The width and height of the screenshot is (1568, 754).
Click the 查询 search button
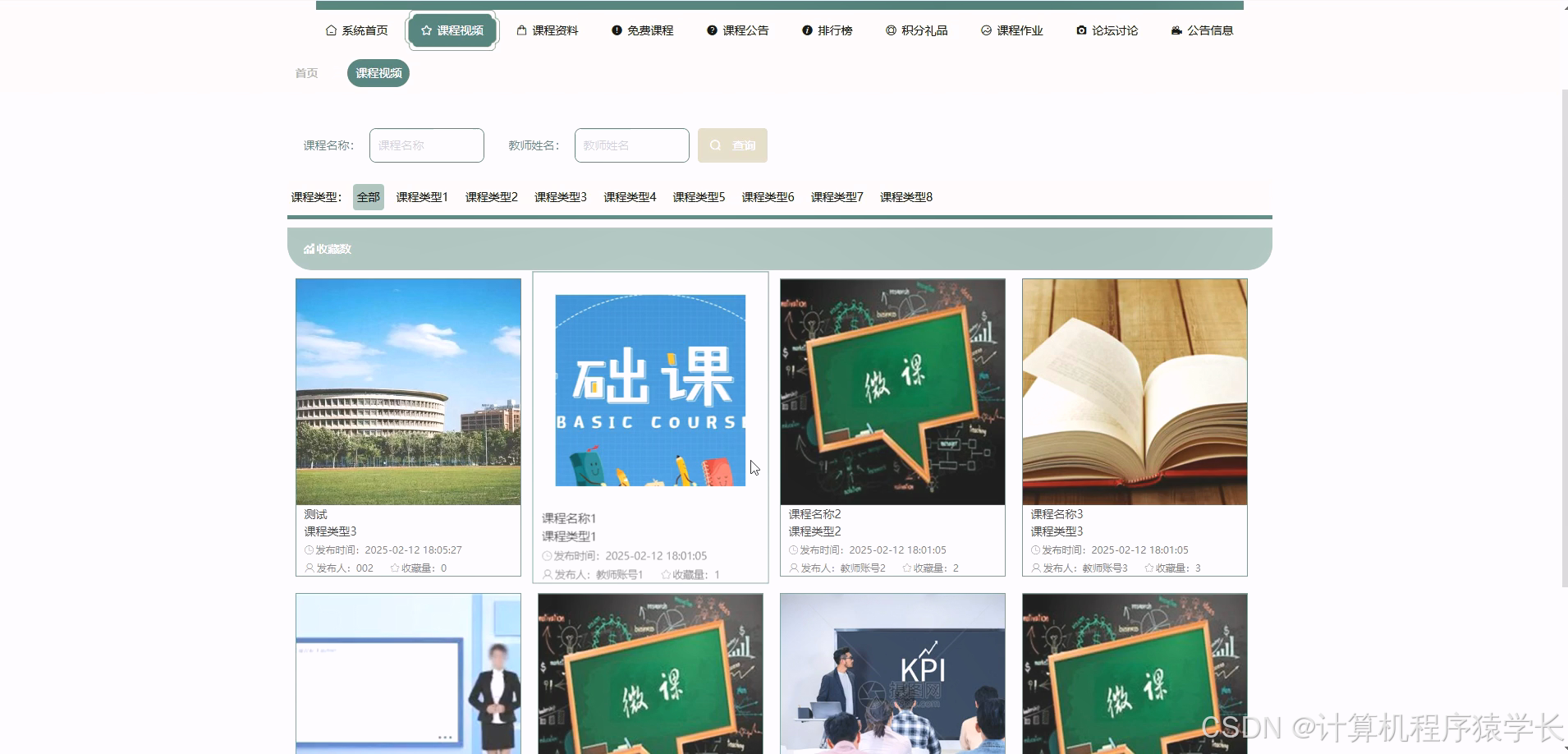tap(732, 145)
